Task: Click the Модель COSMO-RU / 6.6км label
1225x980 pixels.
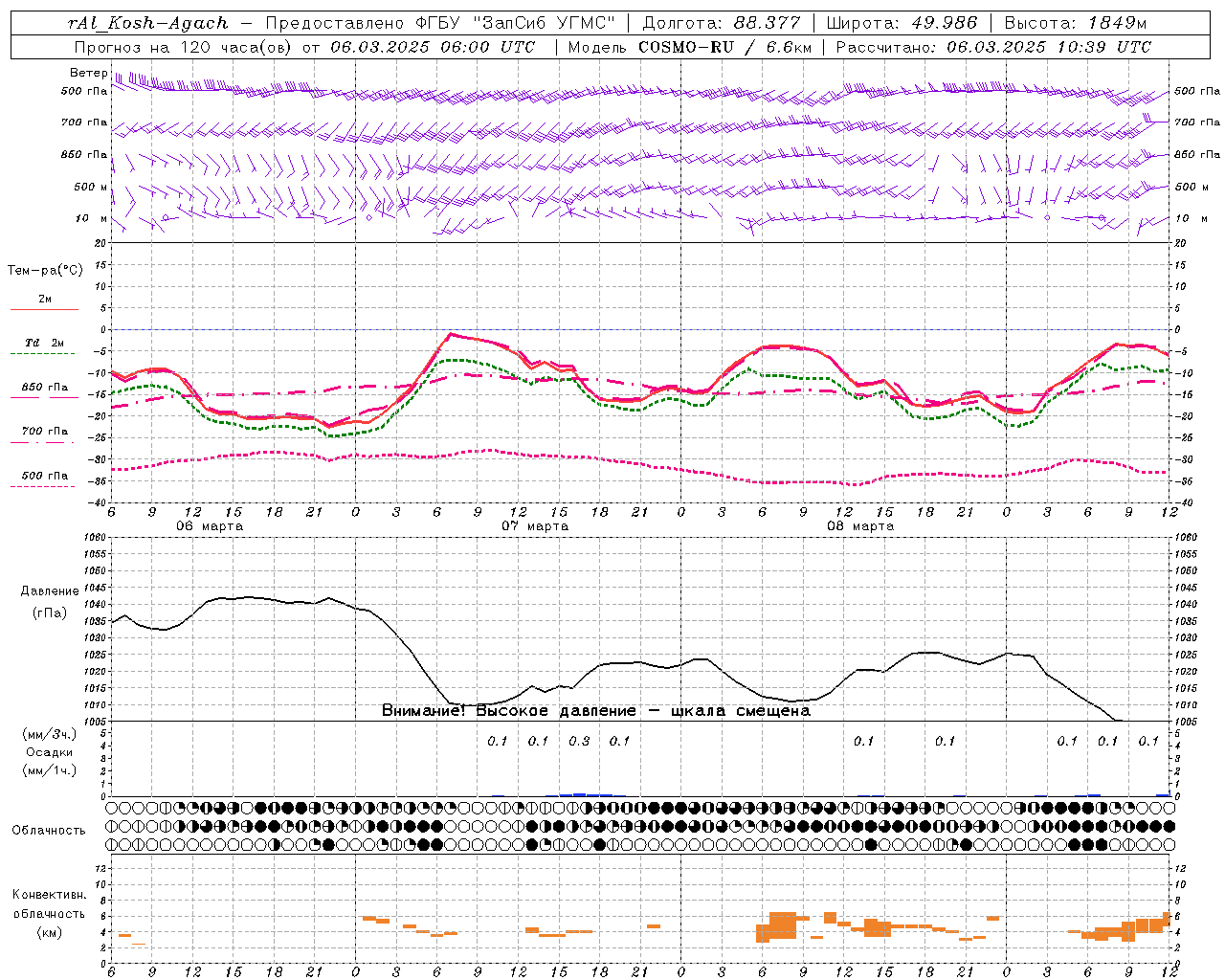Action: point(690,47)
